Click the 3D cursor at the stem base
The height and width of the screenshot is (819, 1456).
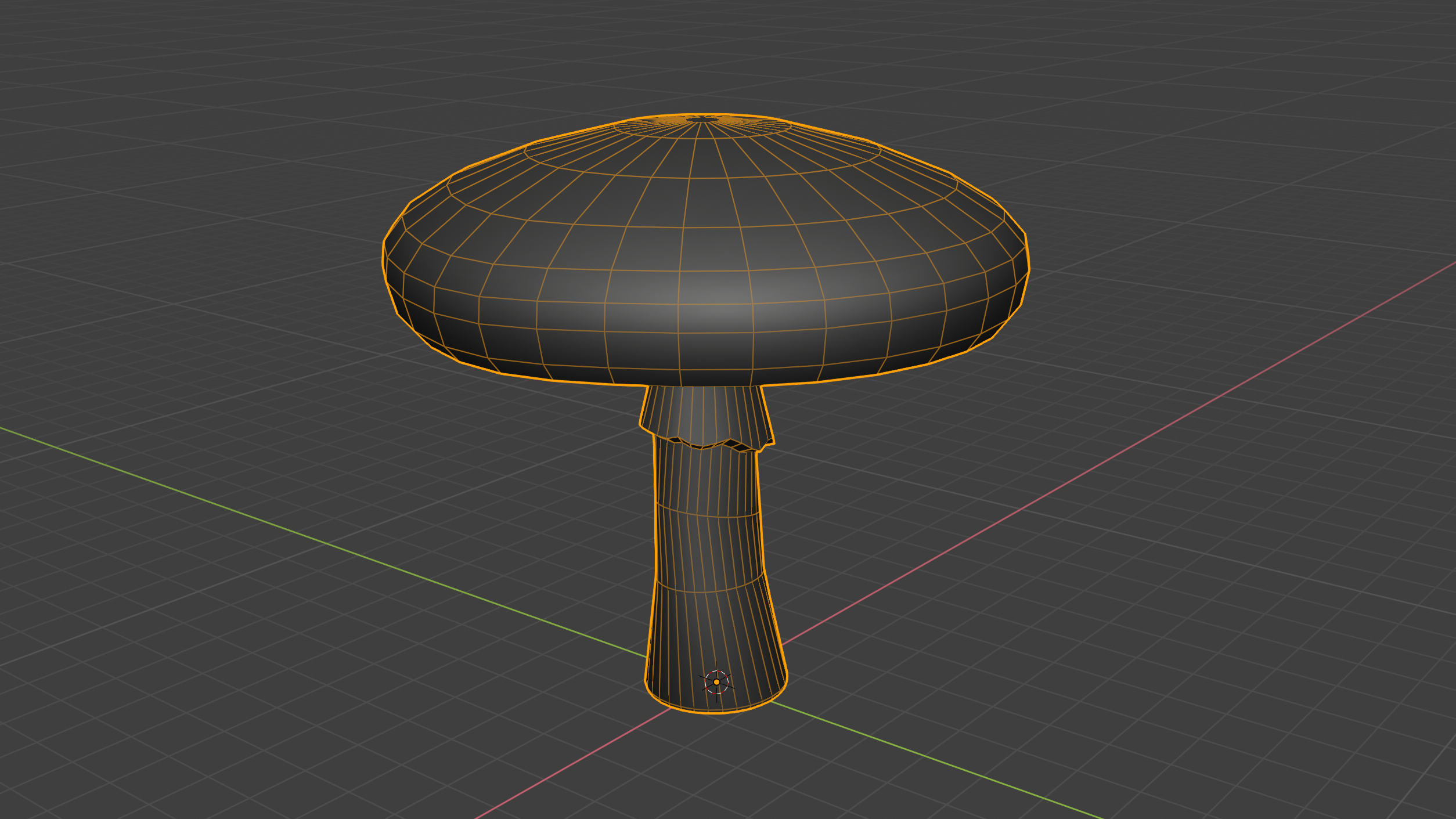tap(716, 682)
